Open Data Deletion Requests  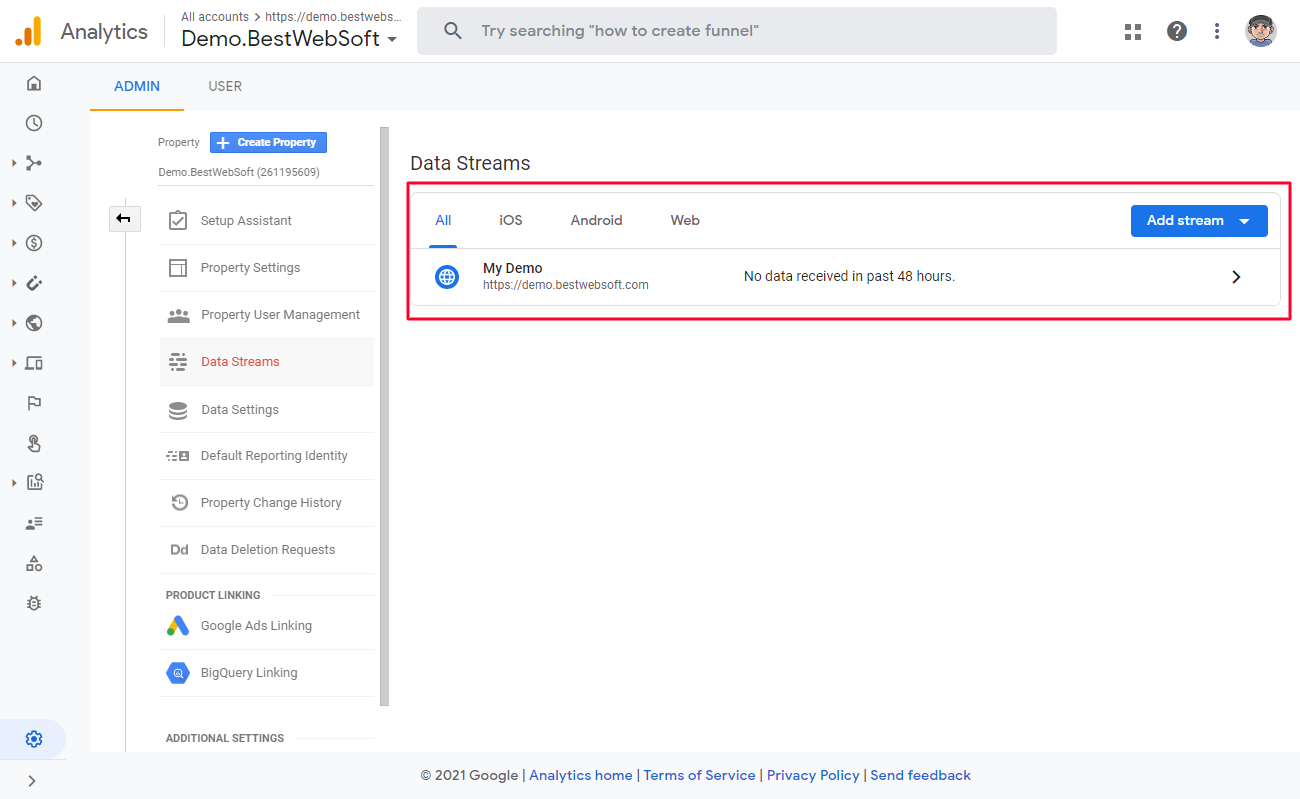[x=267, y=550]
